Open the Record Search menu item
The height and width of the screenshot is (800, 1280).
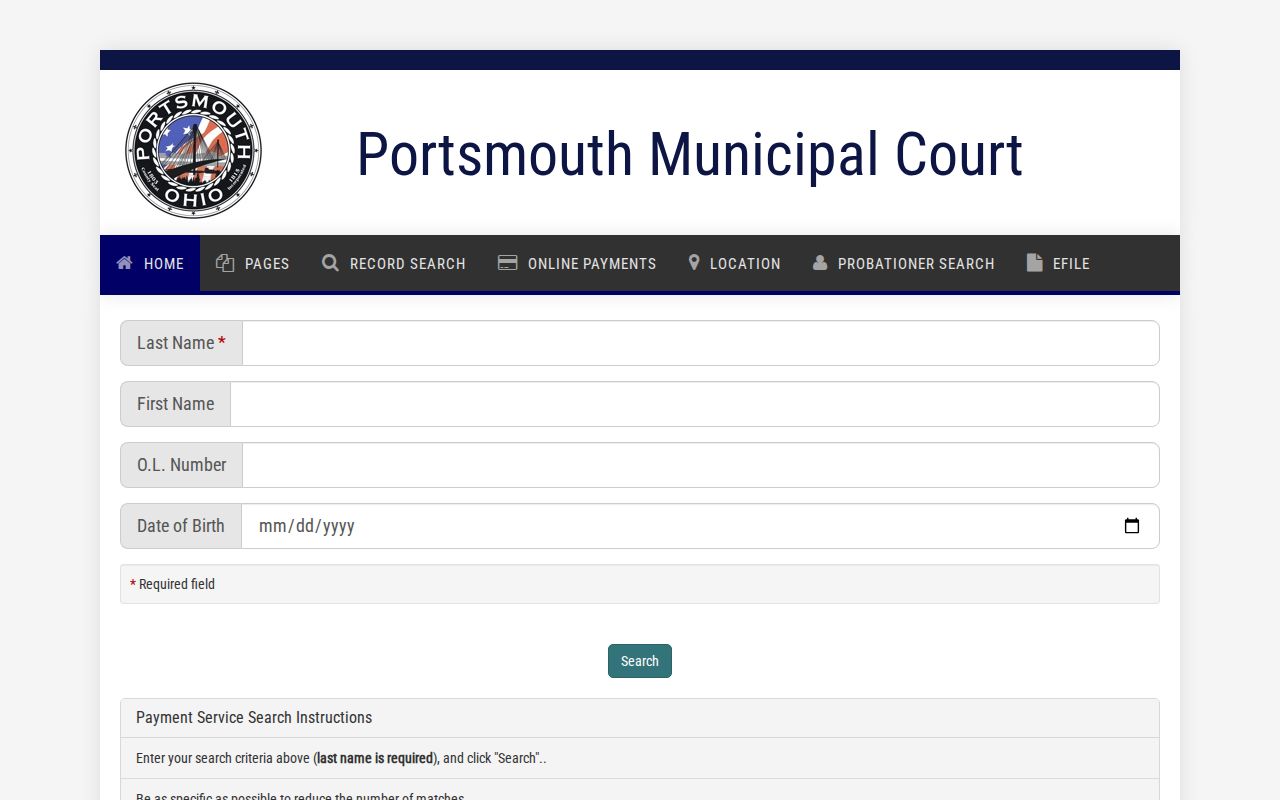tap(394, 263)
